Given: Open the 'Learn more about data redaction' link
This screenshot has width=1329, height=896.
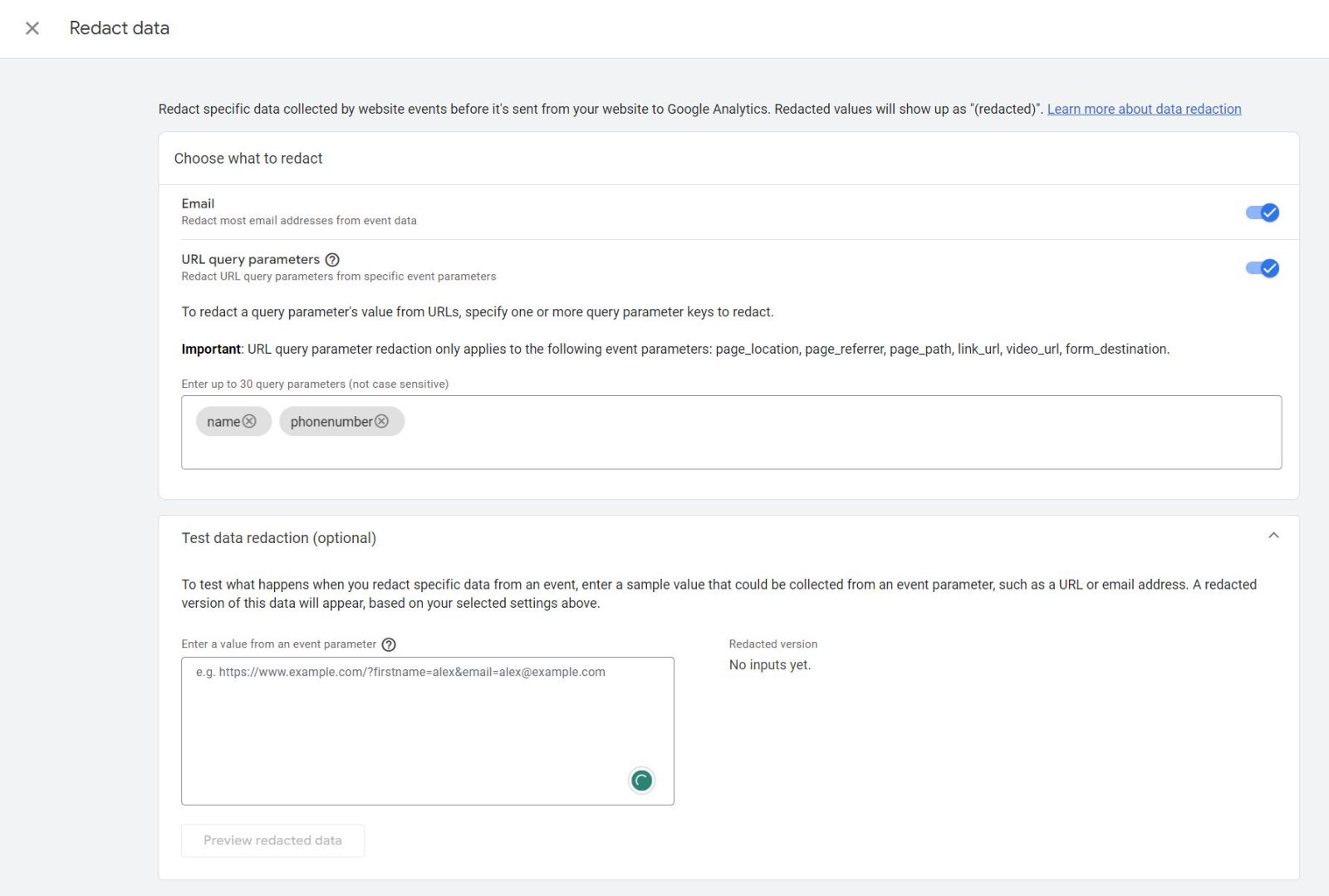Looking at the screenshot, I should click(x=1145, y=109).
